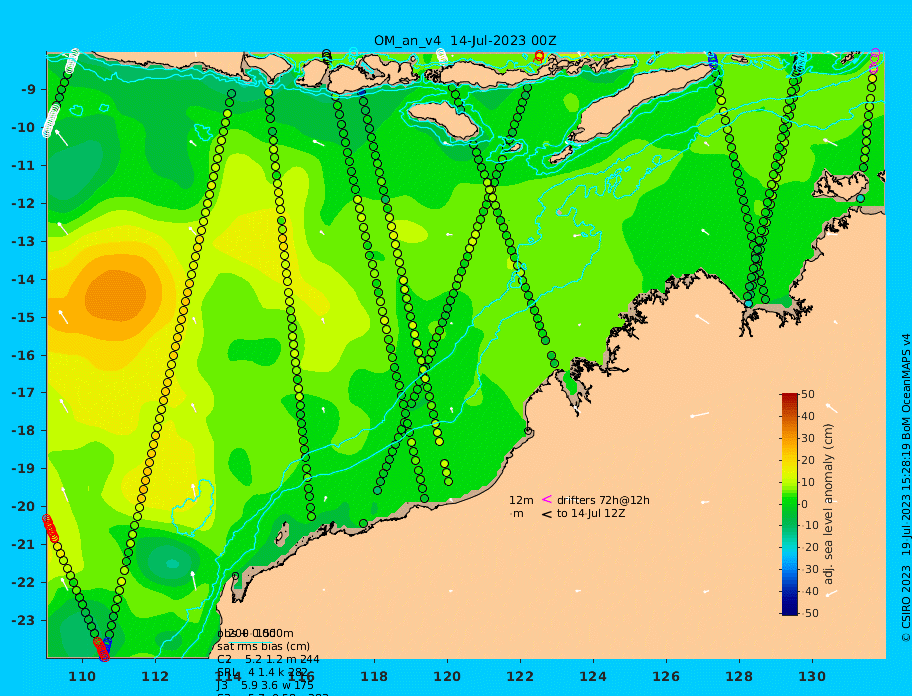Click the '10' tick label on the color bar
This screenshot has height=696, width=912.
pyautogui.click(x=808, y=482)
